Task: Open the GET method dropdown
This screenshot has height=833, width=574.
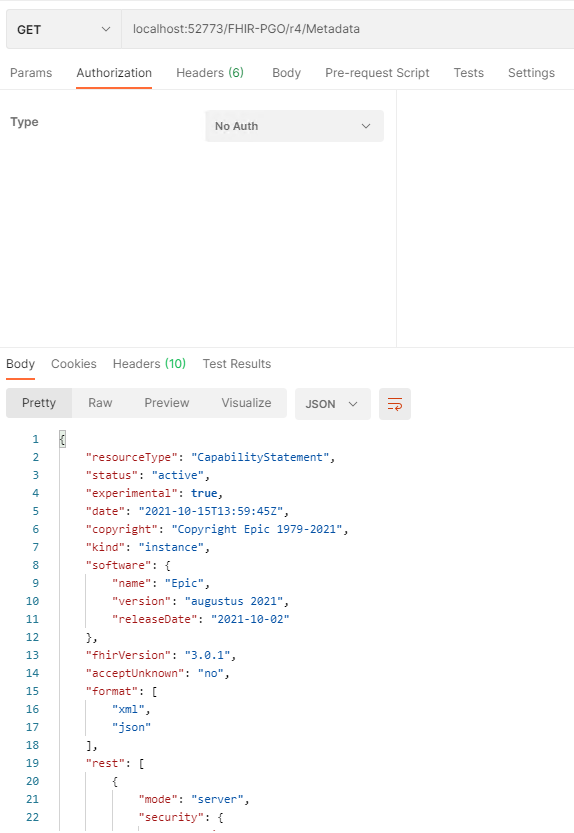Action: coord(64,29)
